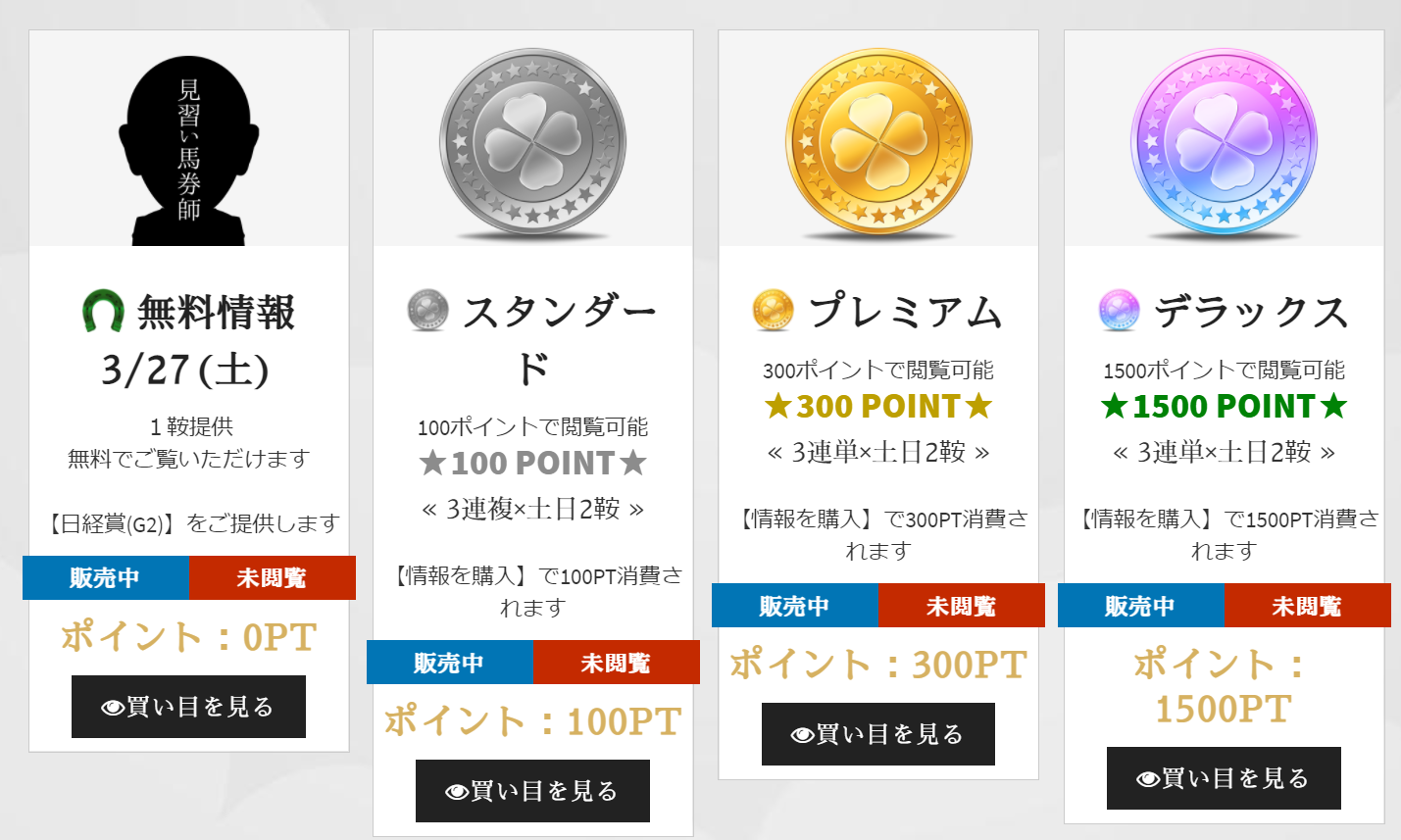This screenshot has height=840, width=1401.
Task: Click 買い目を見る button in Deluxe card
Action: 1224,778
